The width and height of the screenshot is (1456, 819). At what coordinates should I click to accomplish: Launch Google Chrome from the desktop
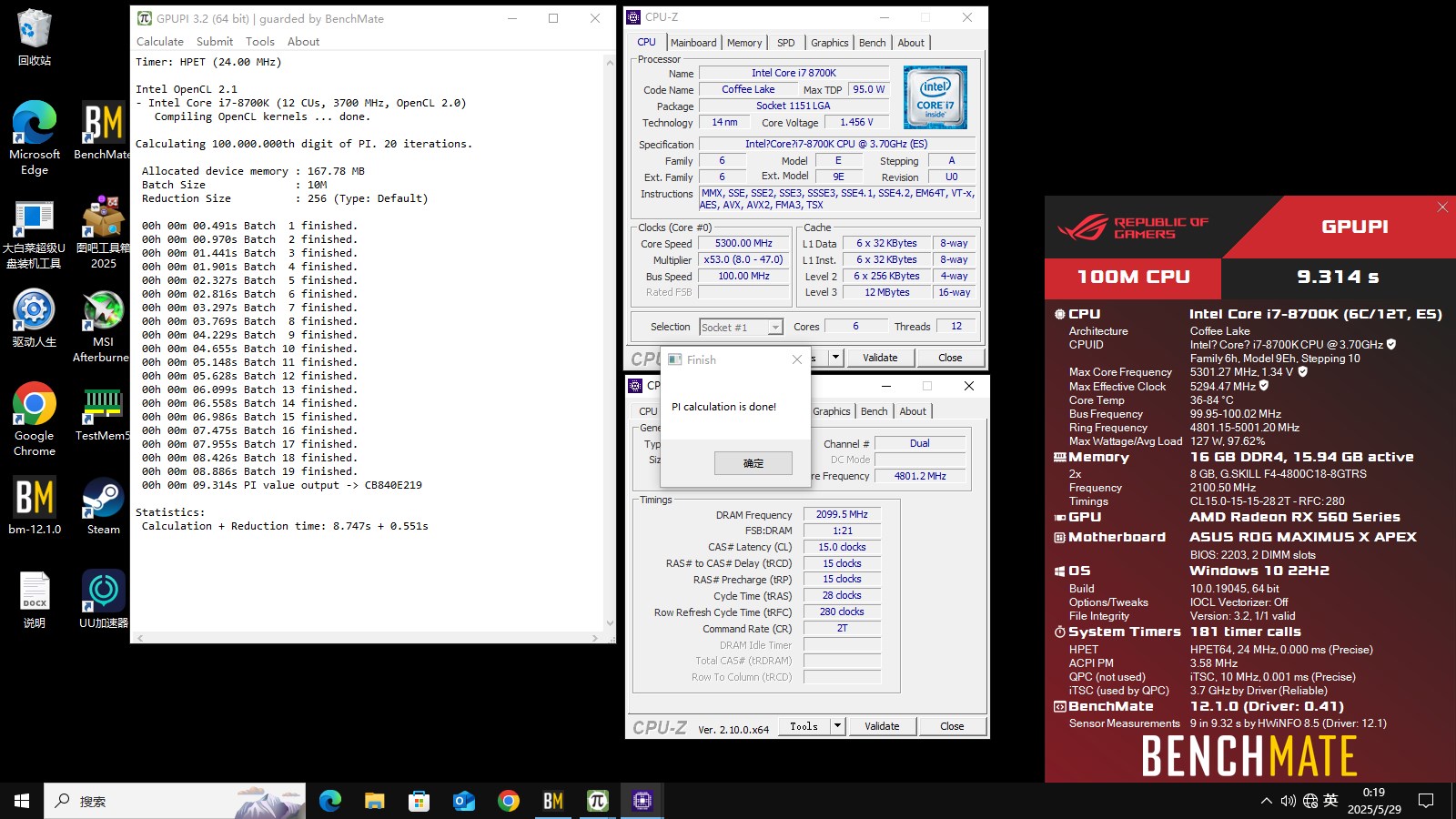[x=35, y=419]
